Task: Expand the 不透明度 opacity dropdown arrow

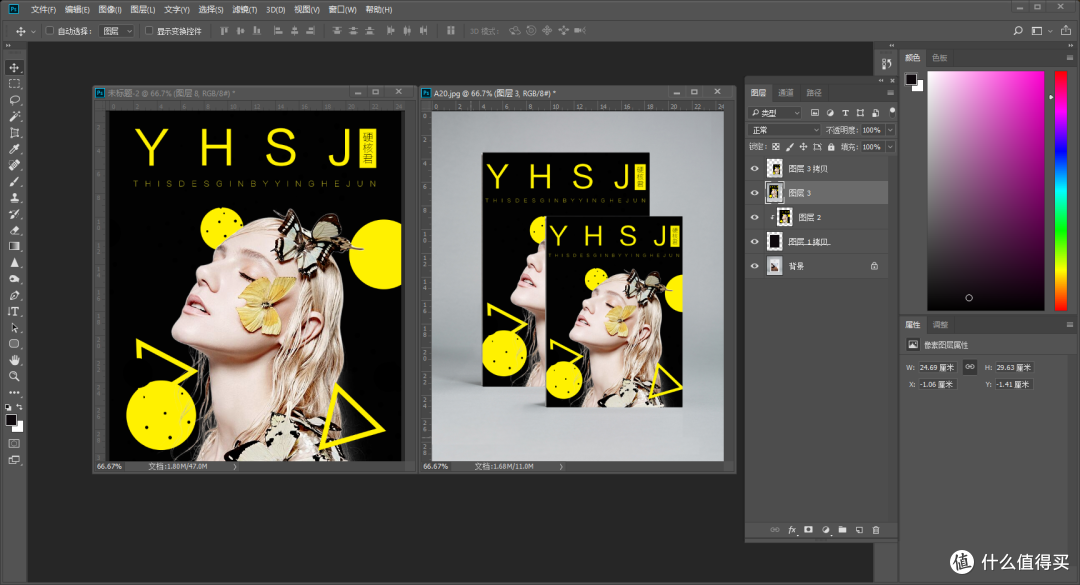Action: point(890,130)
